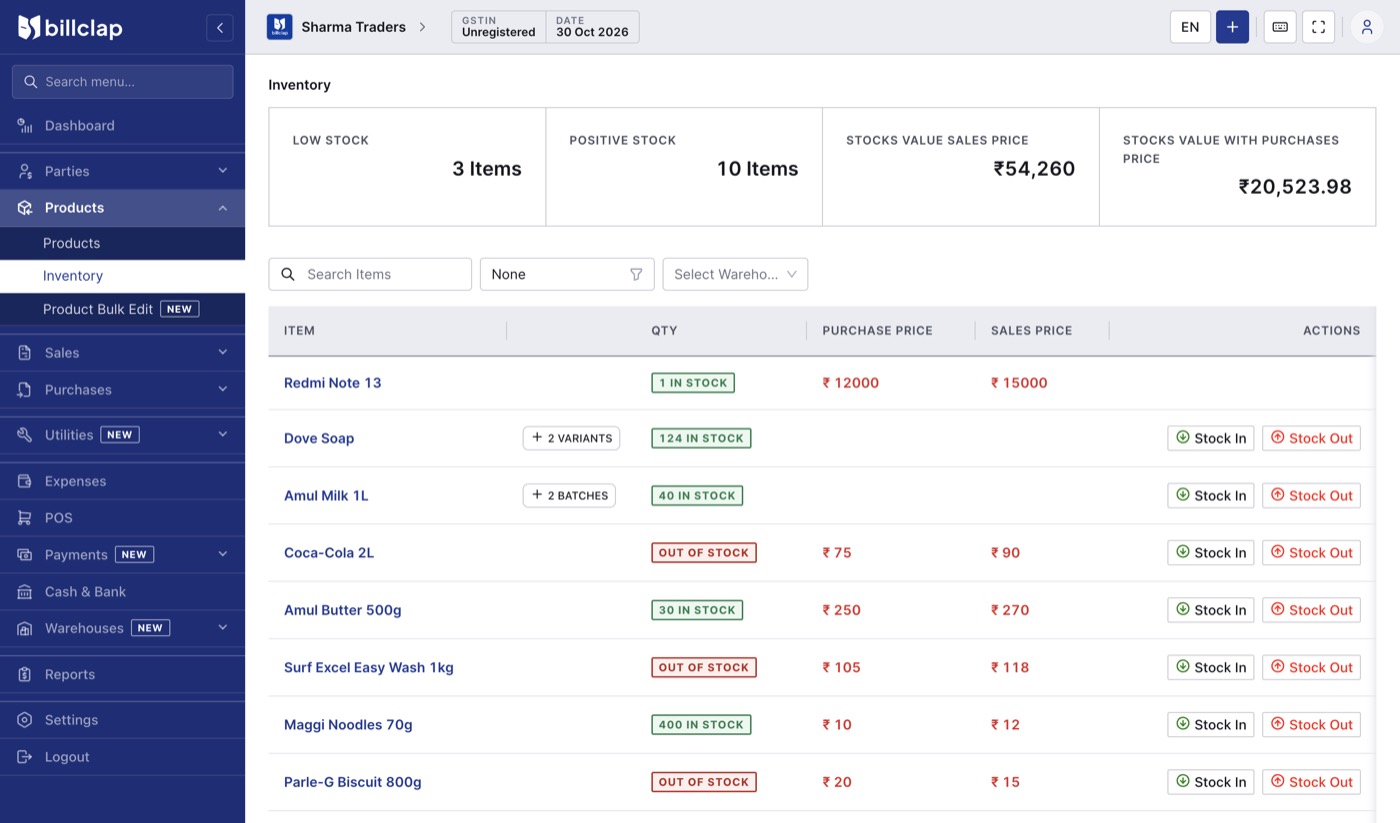Screen dimensions: 1400x823
Task: Toggle fullscreen mode icon
Action: (1318, 27)
